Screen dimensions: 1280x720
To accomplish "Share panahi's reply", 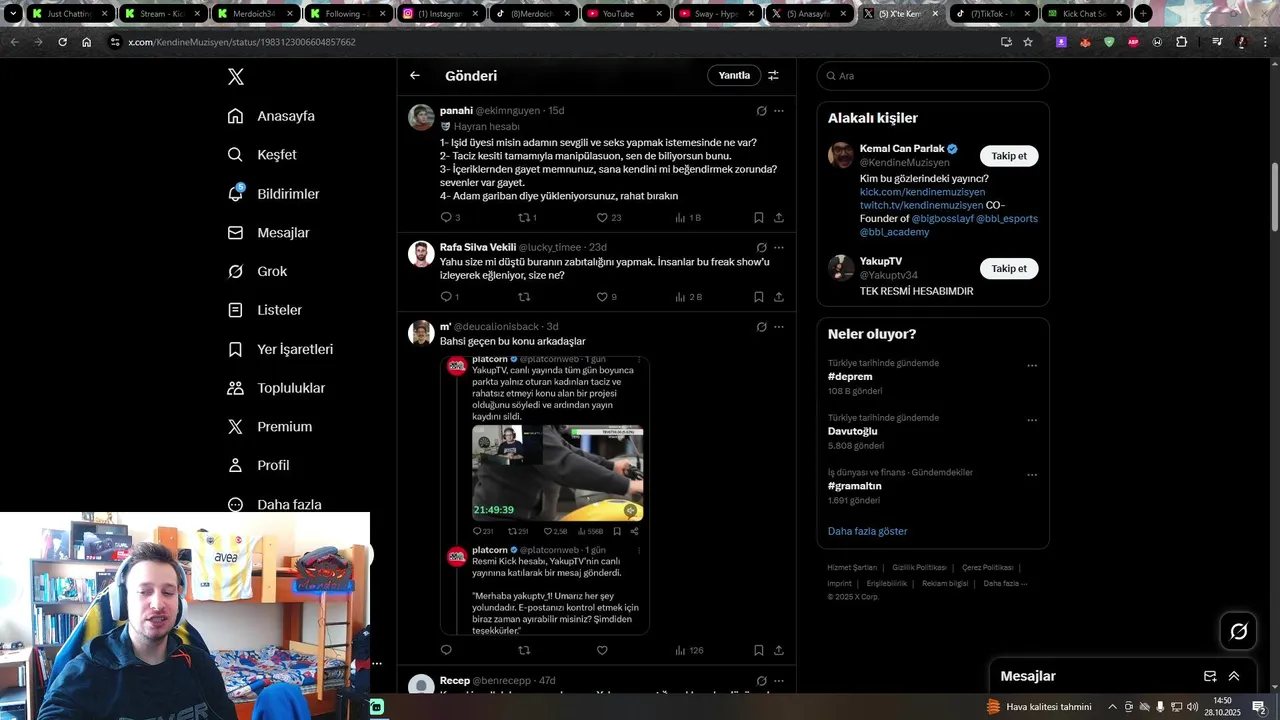I will pos(779,217).
